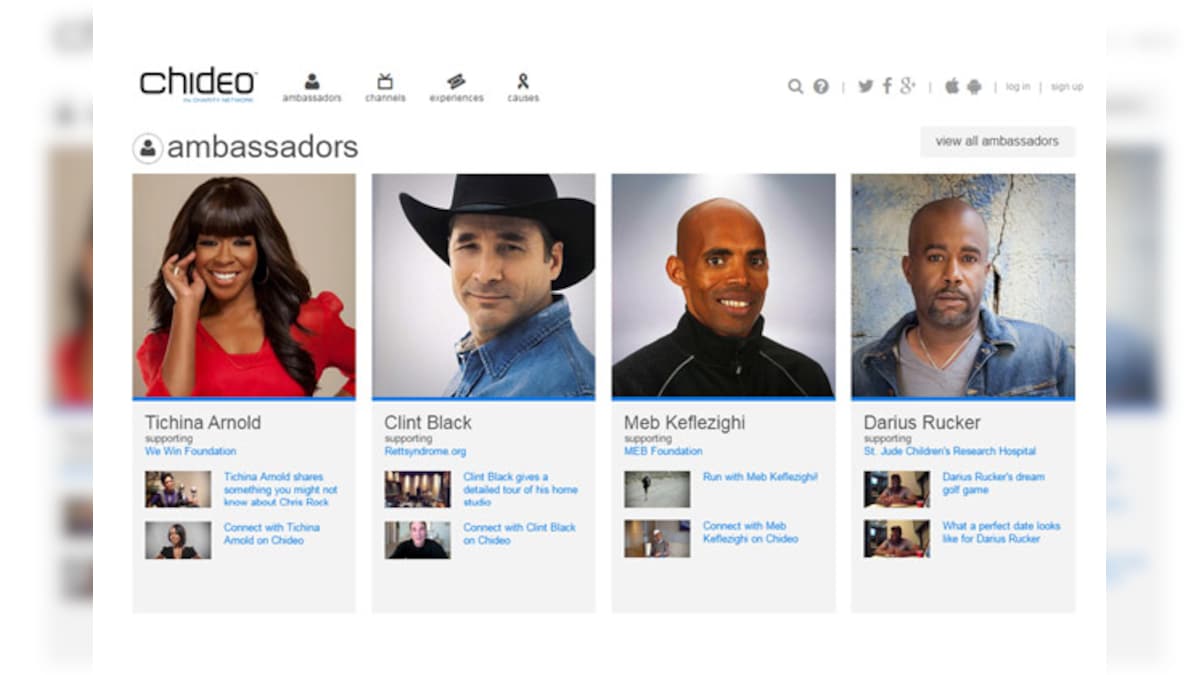Click the Android app icon

click(974, 86)
